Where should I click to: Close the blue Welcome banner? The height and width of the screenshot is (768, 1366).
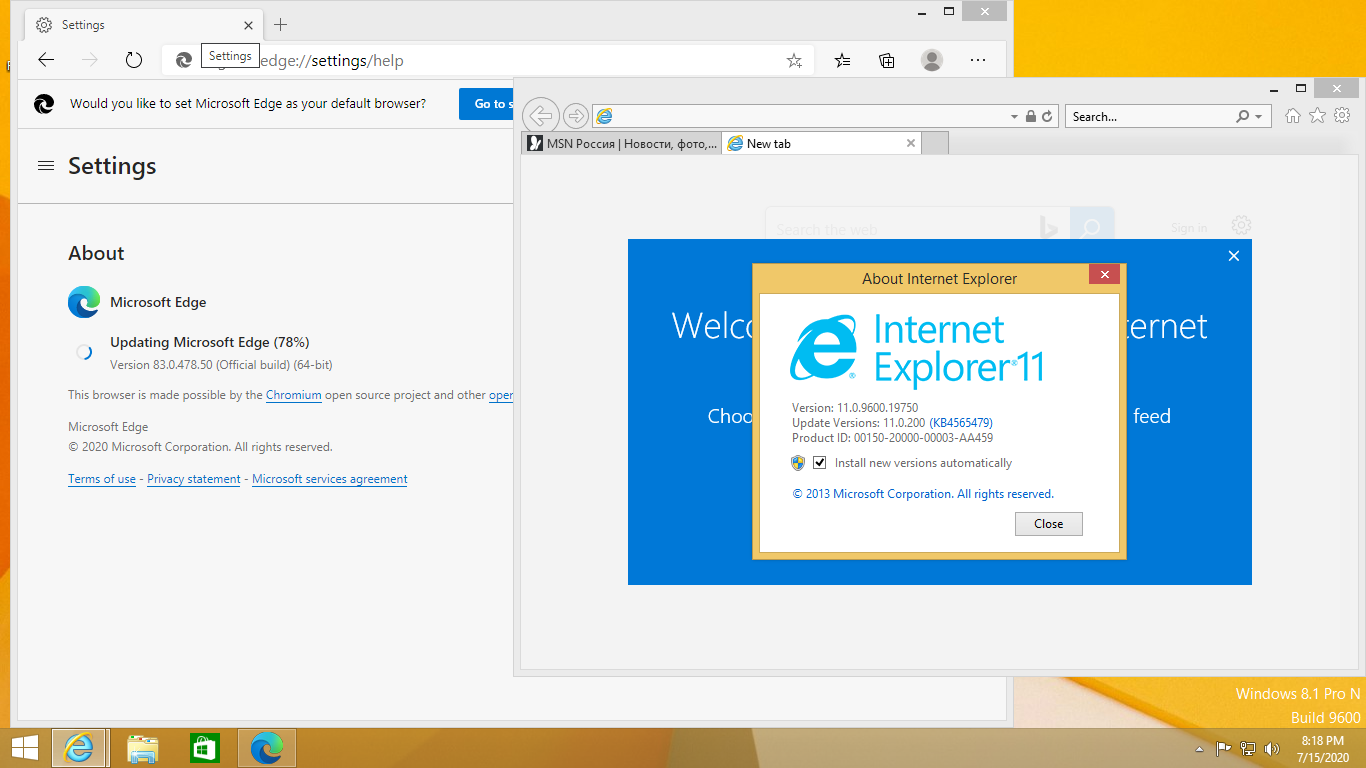click(1234, 256)
